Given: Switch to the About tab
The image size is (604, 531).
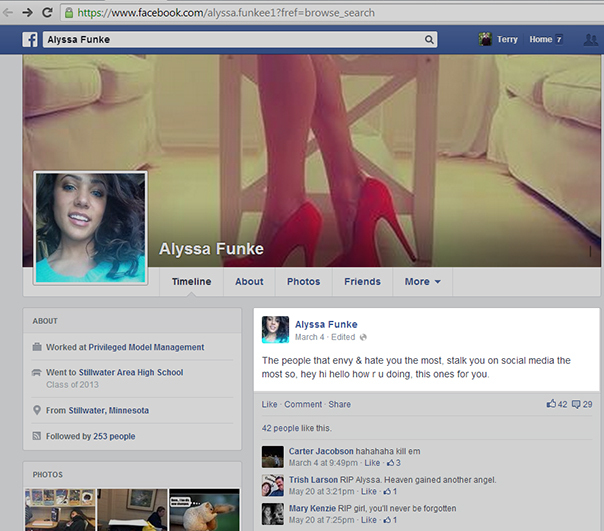Looking at the screenshot, I should 249,282.
